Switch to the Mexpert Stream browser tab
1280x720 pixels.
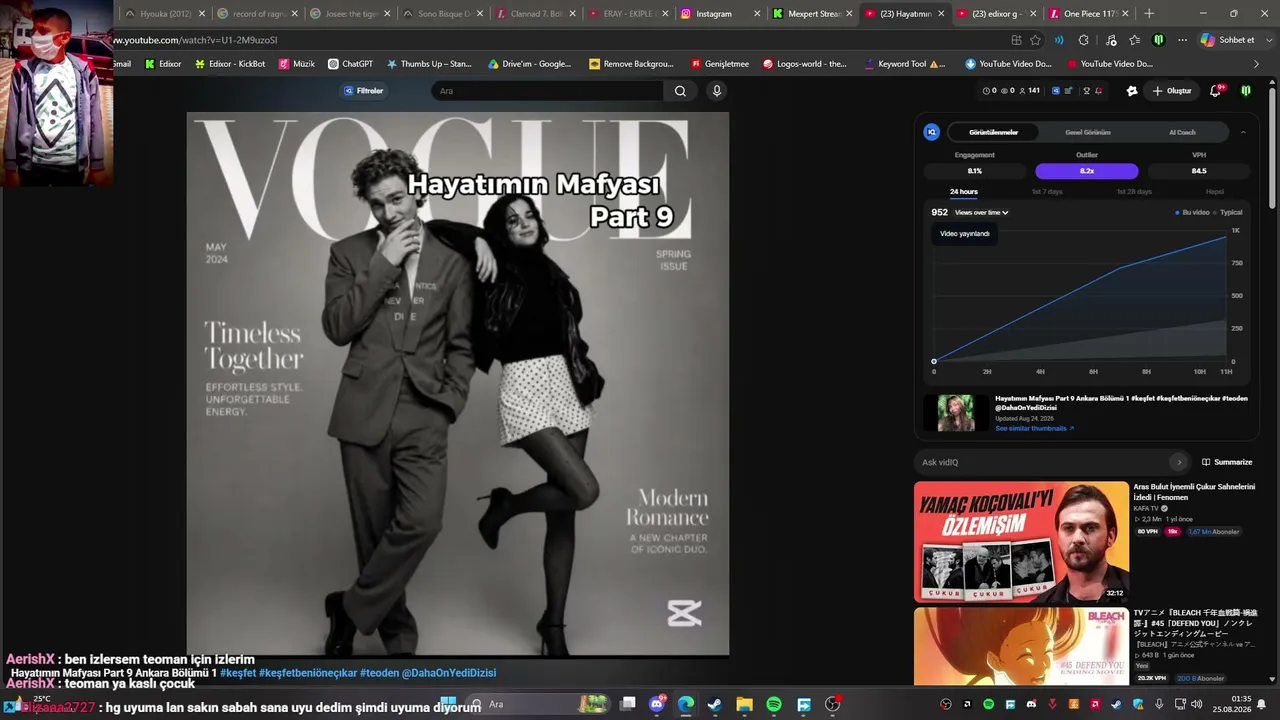point(813,14)
